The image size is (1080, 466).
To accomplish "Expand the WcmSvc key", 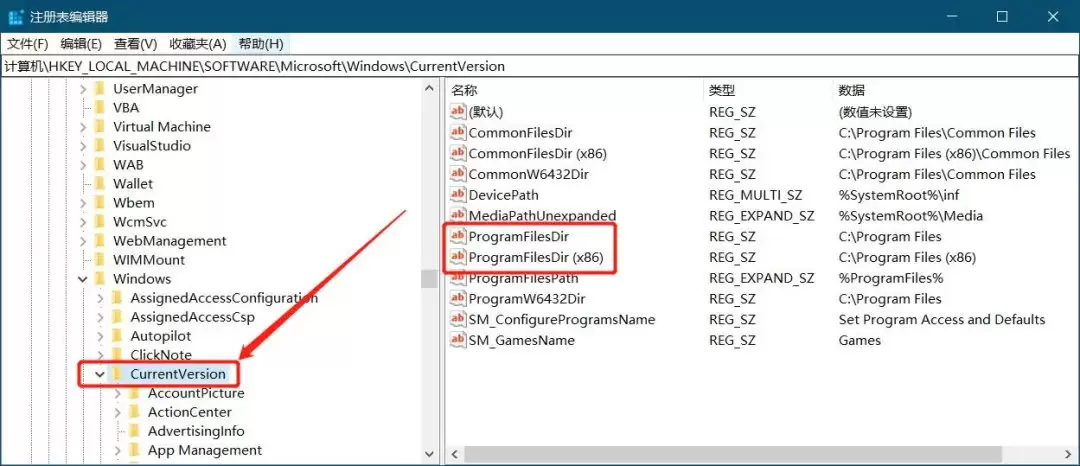I will click(x=83, y=222).
